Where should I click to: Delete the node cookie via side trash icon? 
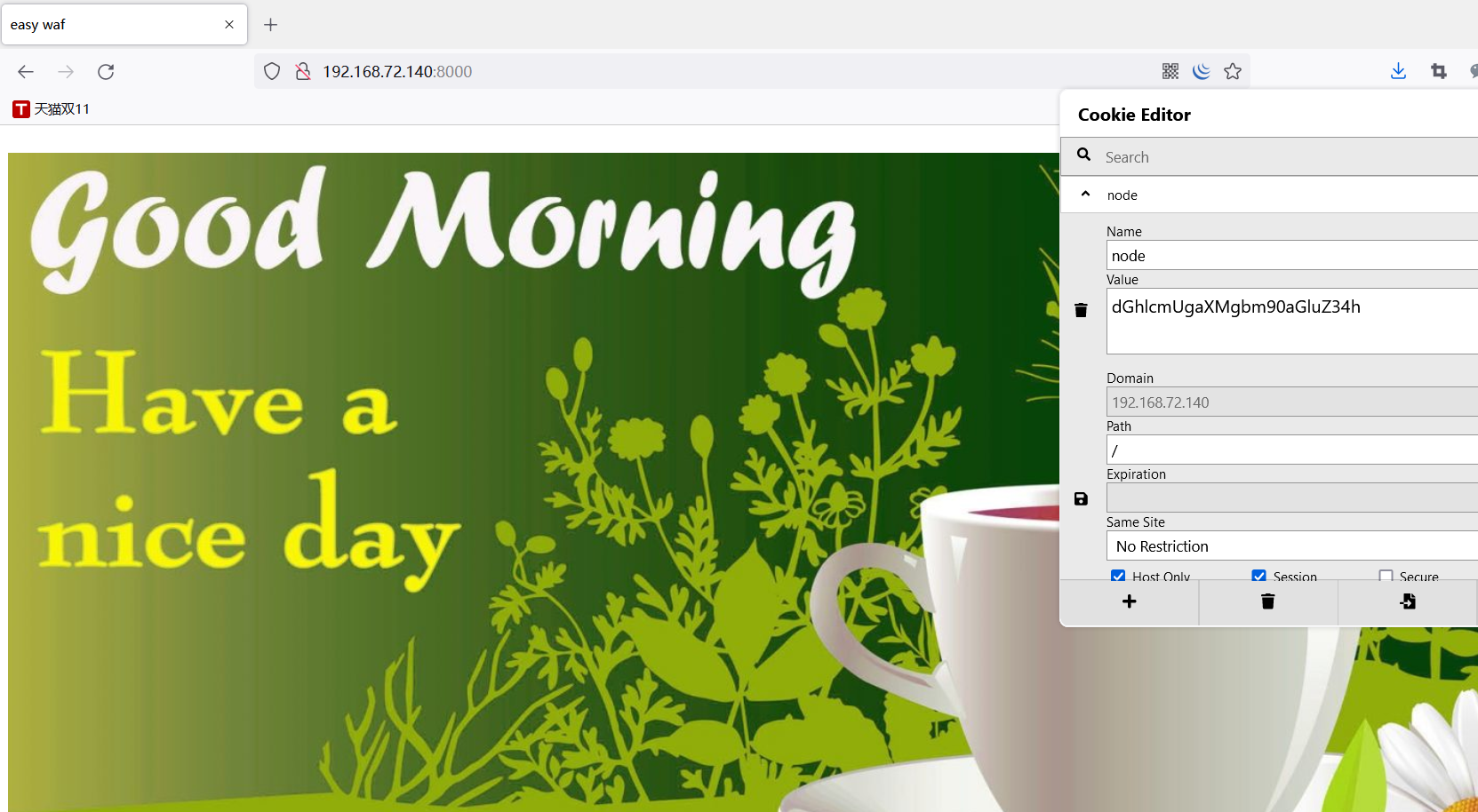pyautogui.click(x=1081, y=310)
